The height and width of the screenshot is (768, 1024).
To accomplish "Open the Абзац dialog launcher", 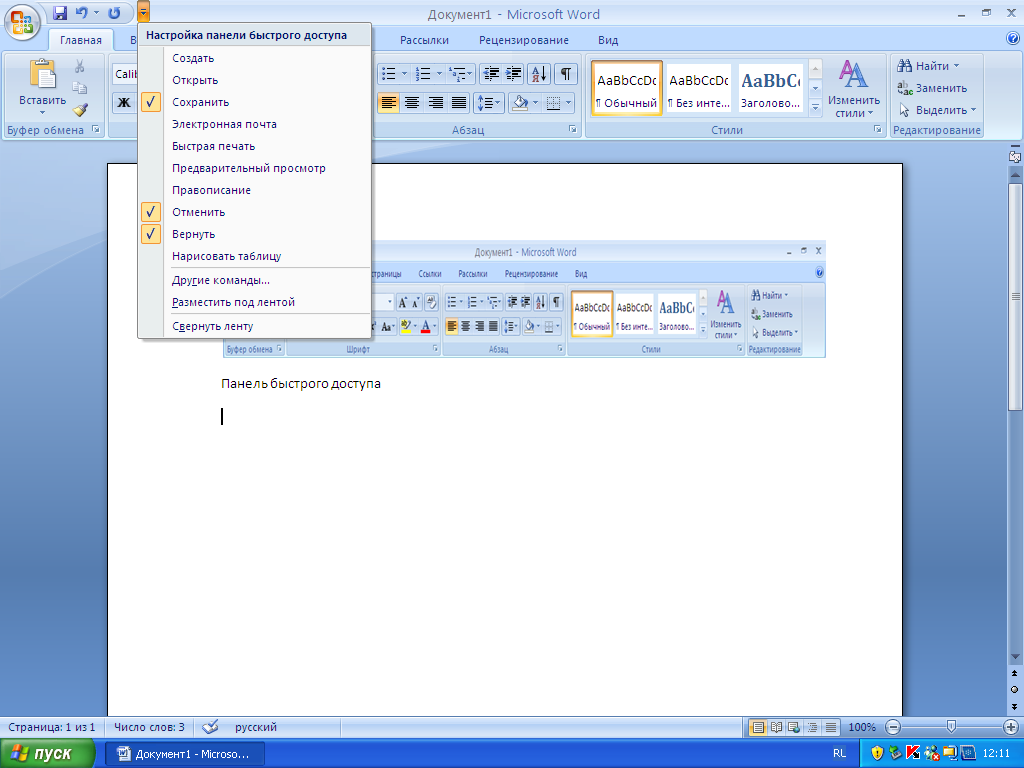I will (x=573, y=129).
